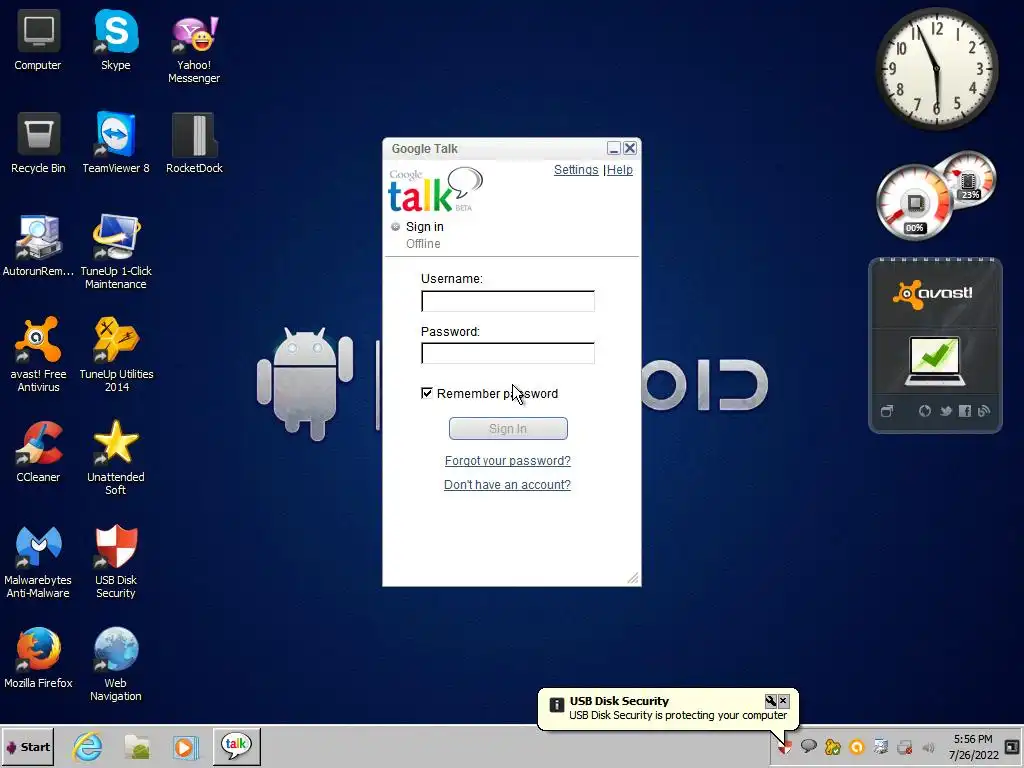Click the CPU meter gadget
Screen dimensions: 1024x768
click(x=914, y=202)
